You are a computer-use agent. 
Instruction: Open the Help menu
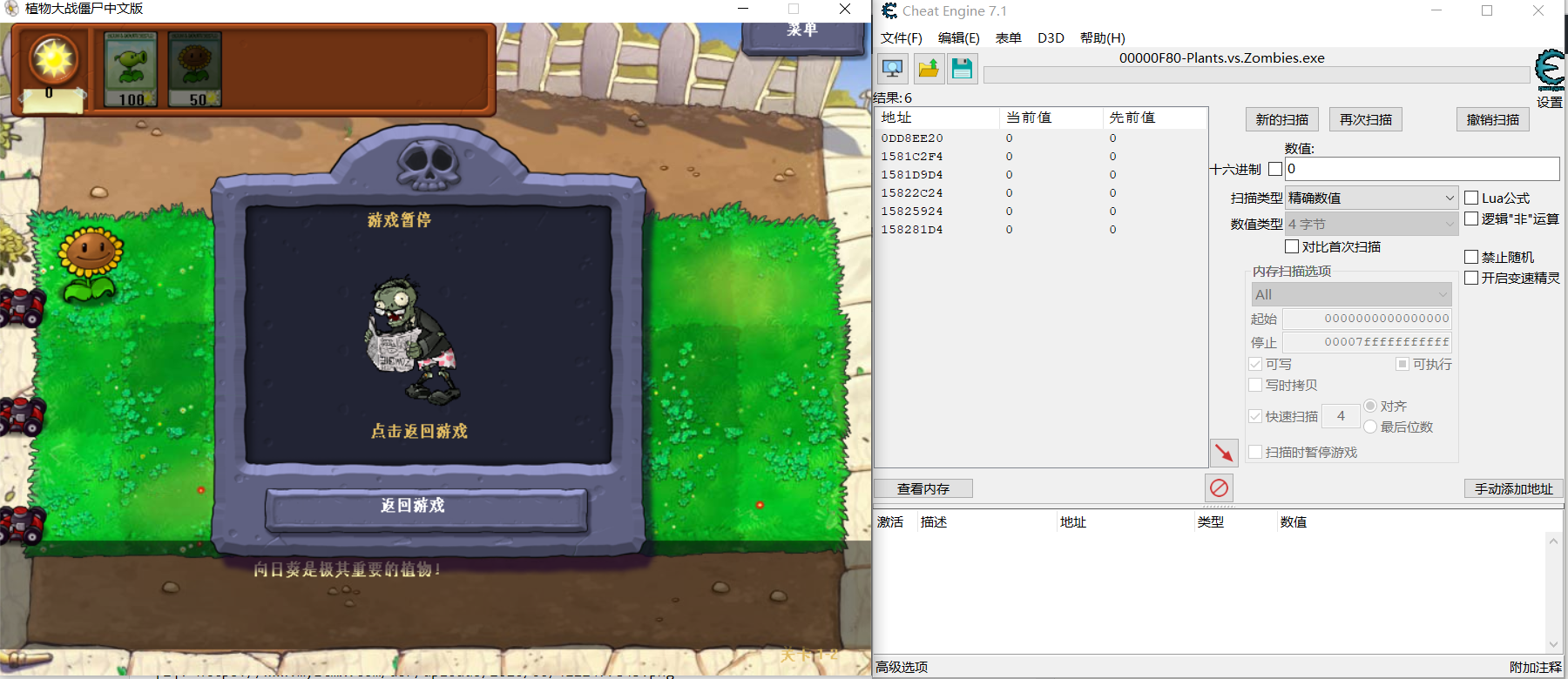pyautogui.click(x=1102, y=37)
